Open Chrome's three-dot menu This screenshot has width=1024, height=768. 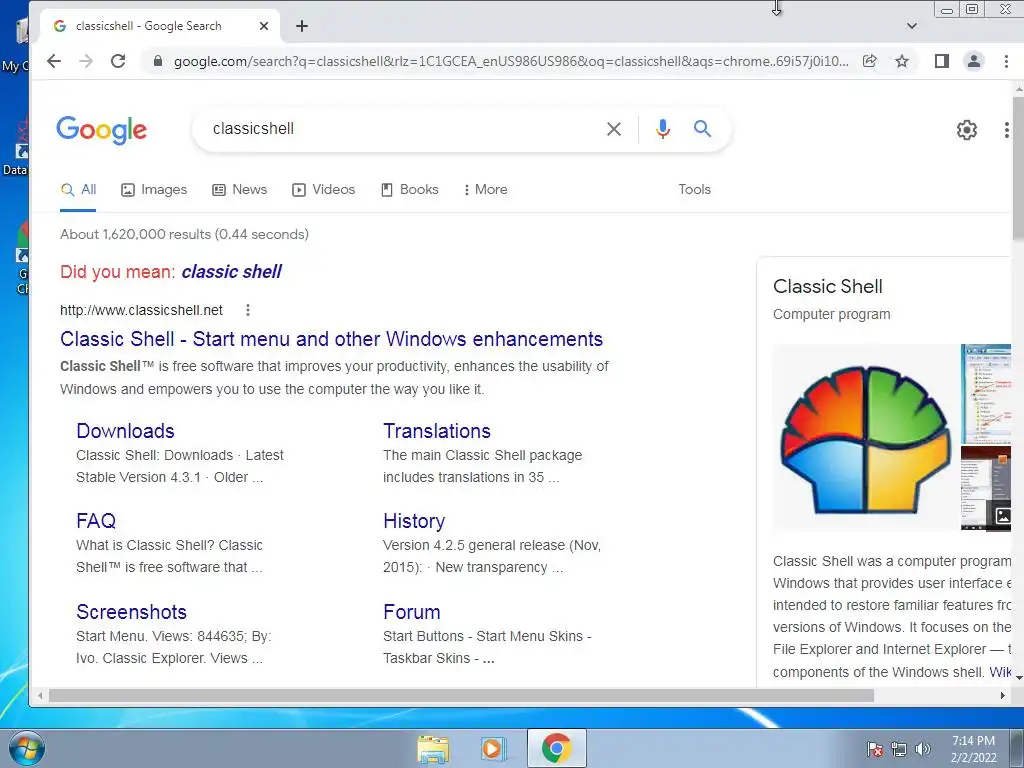tap(1006, 61)
